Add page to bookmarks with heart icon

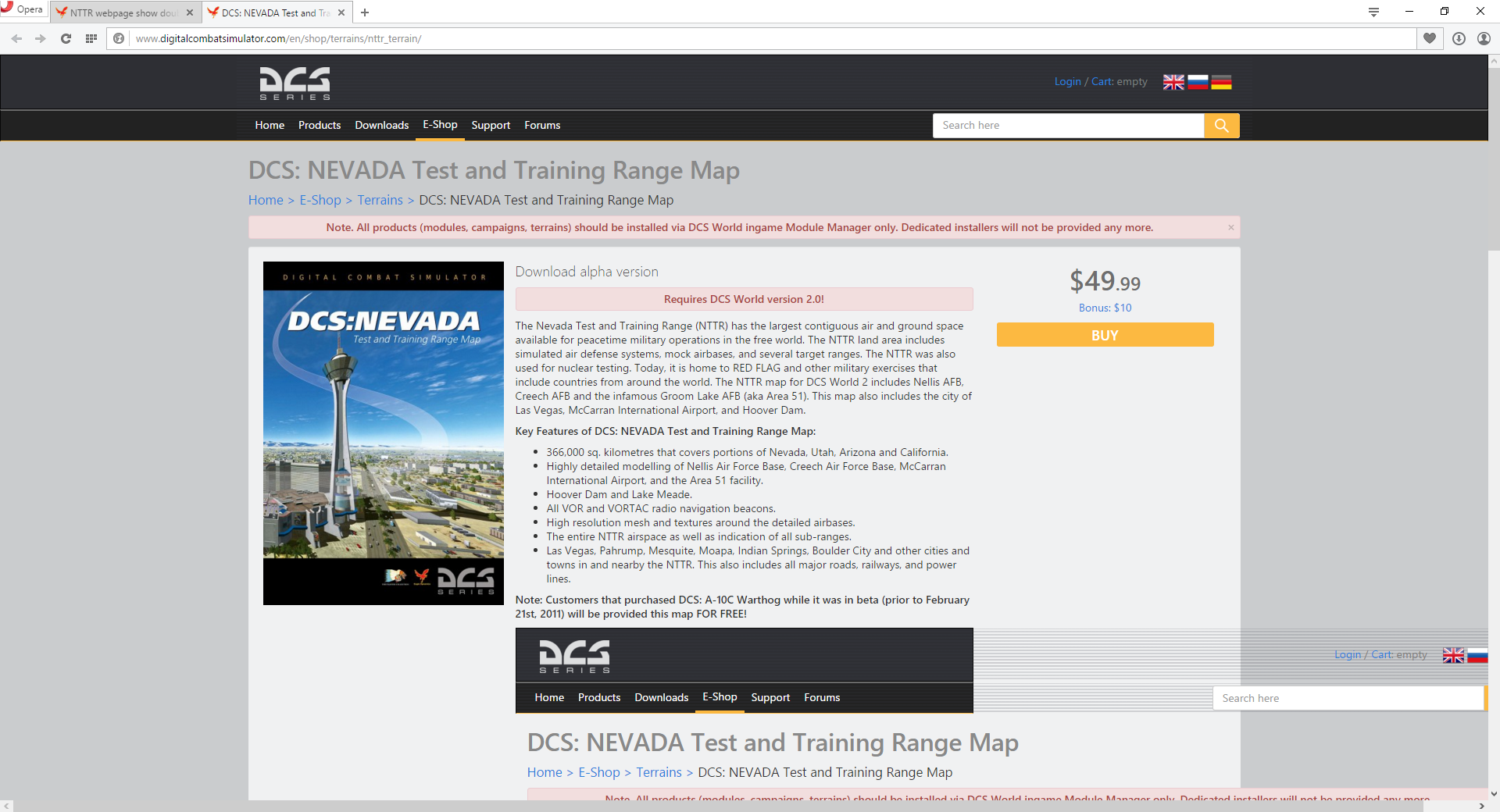click(x=1430, y=38)
